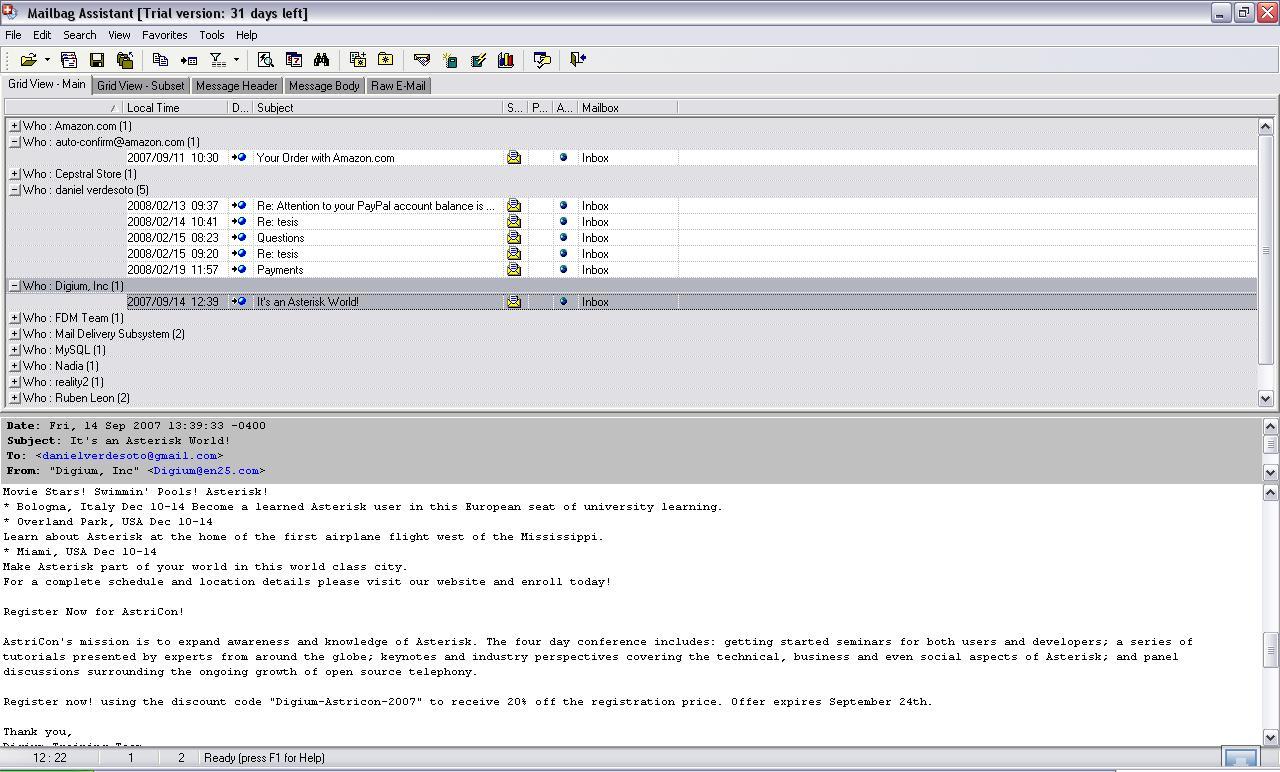Click the open folder toolbar icon

click(29, 60)
